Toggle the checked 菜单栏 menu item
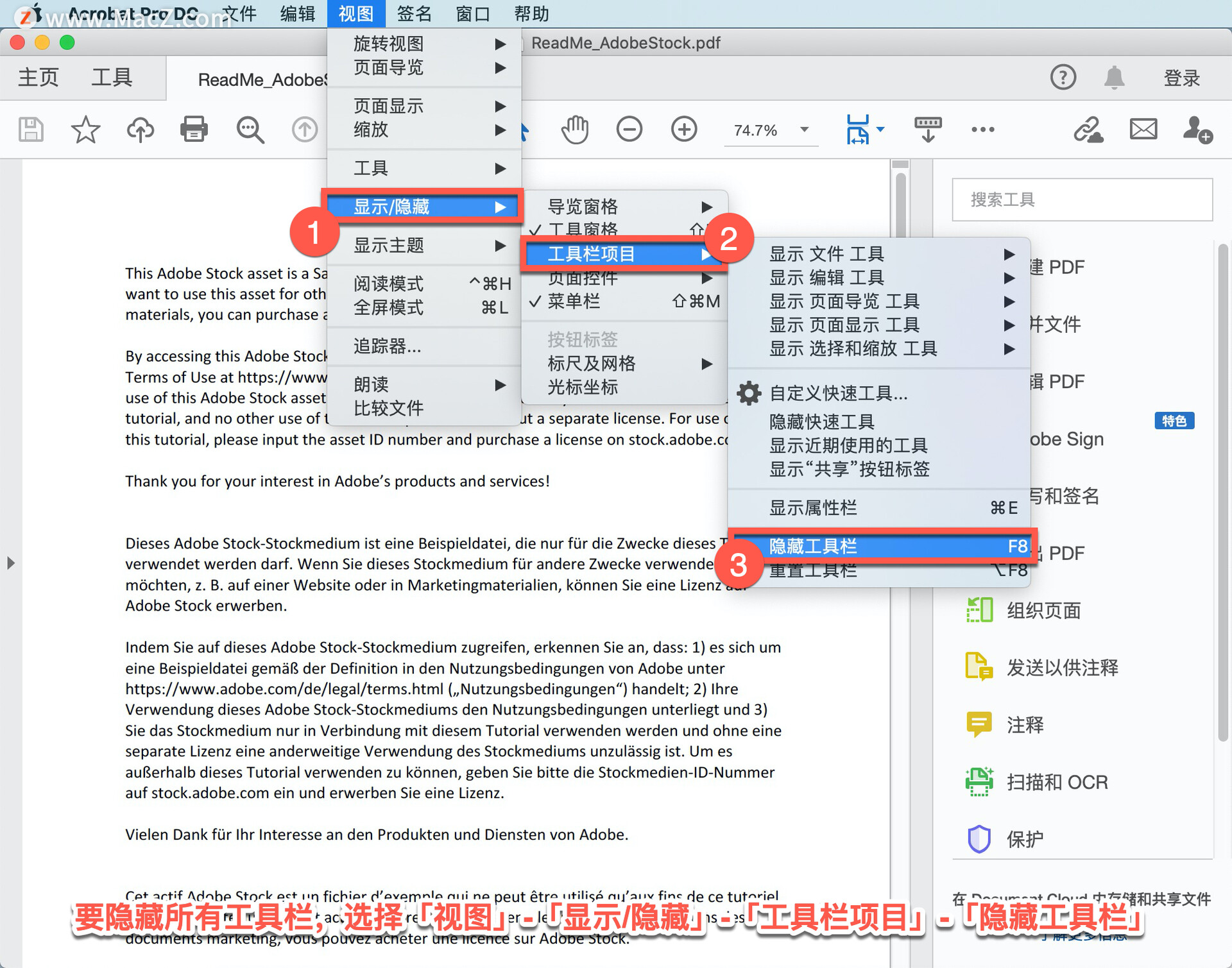Image resolution: width=1232 pixels, height=968 pixels. [x=624, y=301]
